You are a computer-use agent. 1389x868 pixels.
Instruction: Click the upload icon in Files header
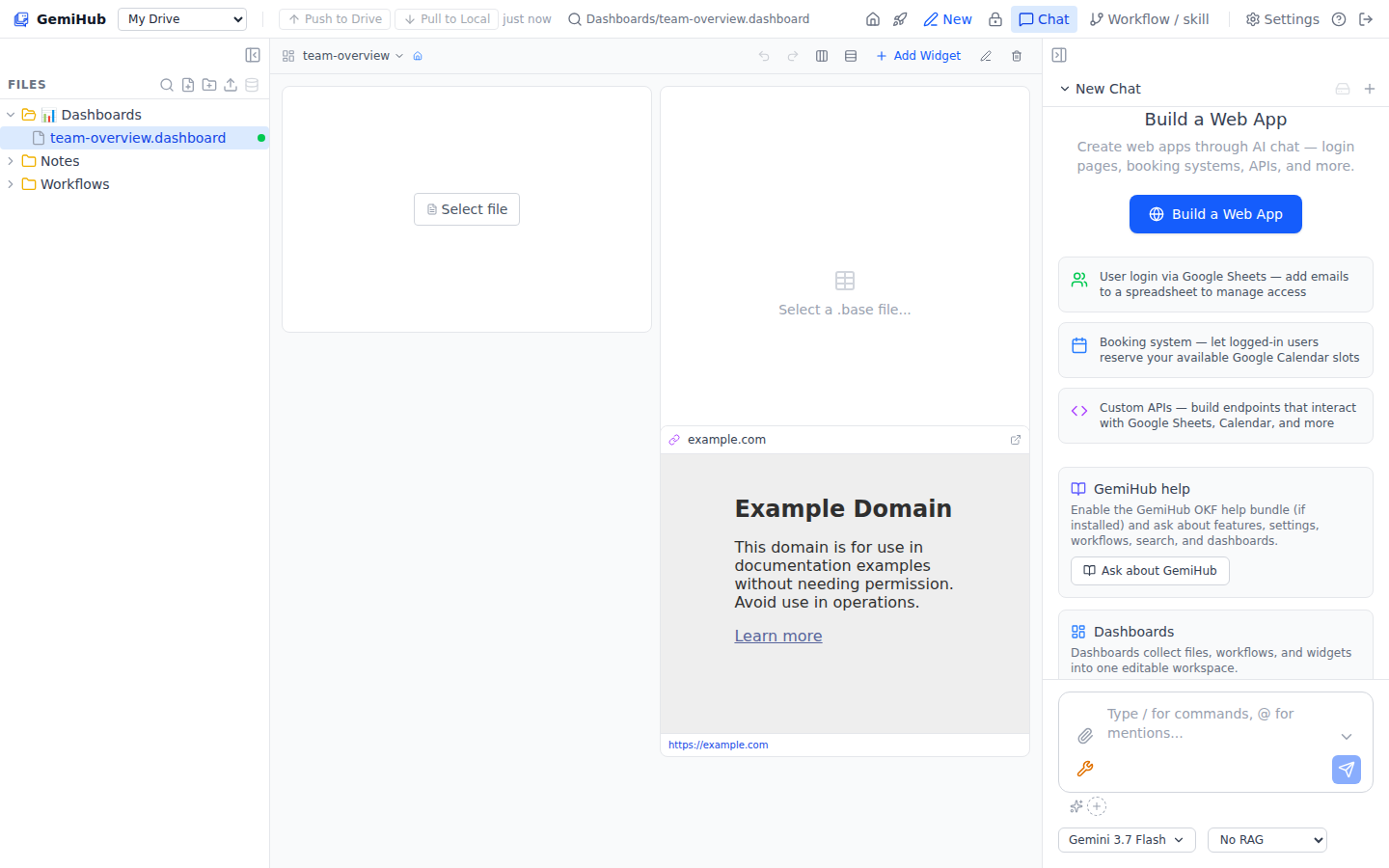point(231,85)
